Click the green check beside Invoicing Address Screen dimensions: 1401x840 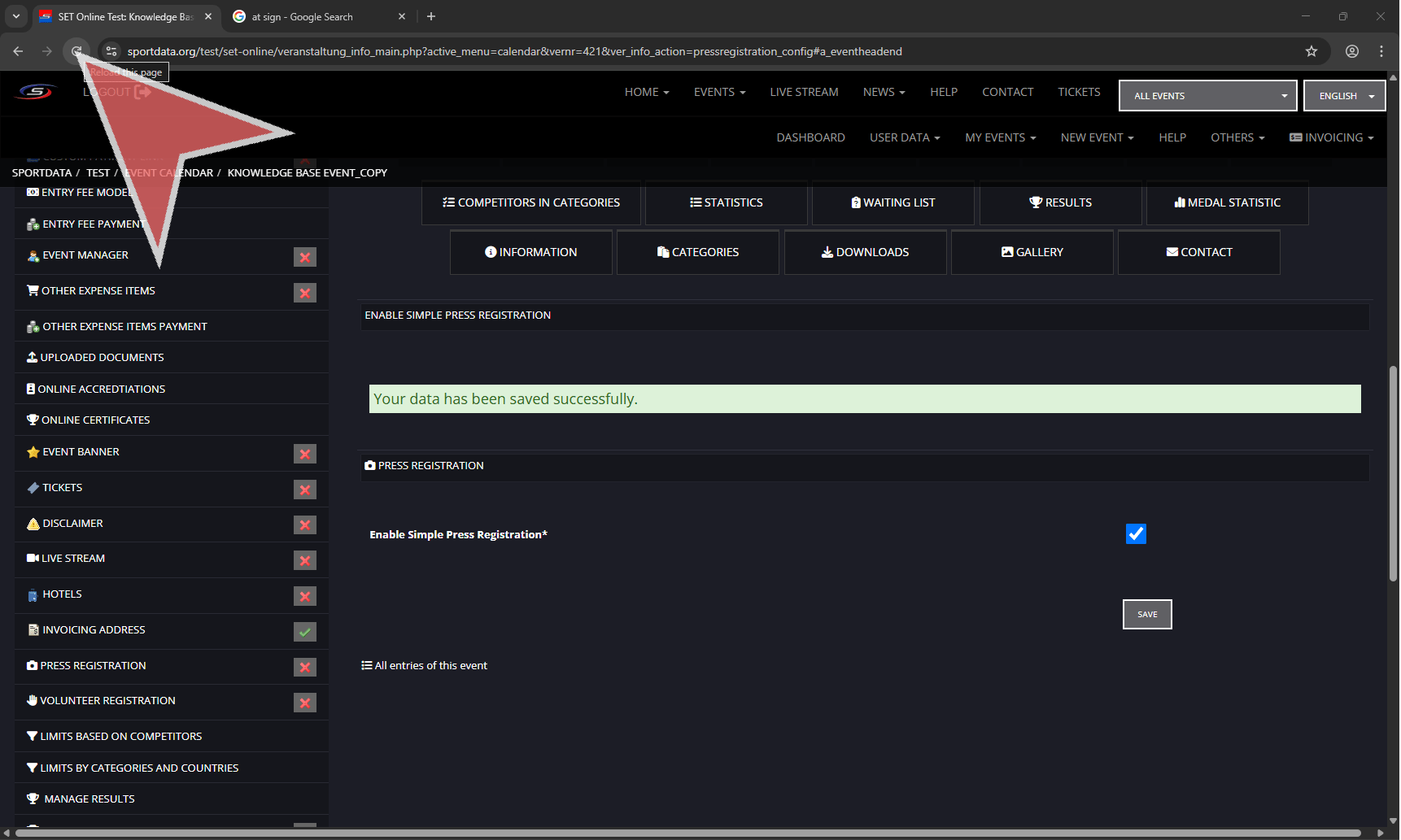[305, 632]
